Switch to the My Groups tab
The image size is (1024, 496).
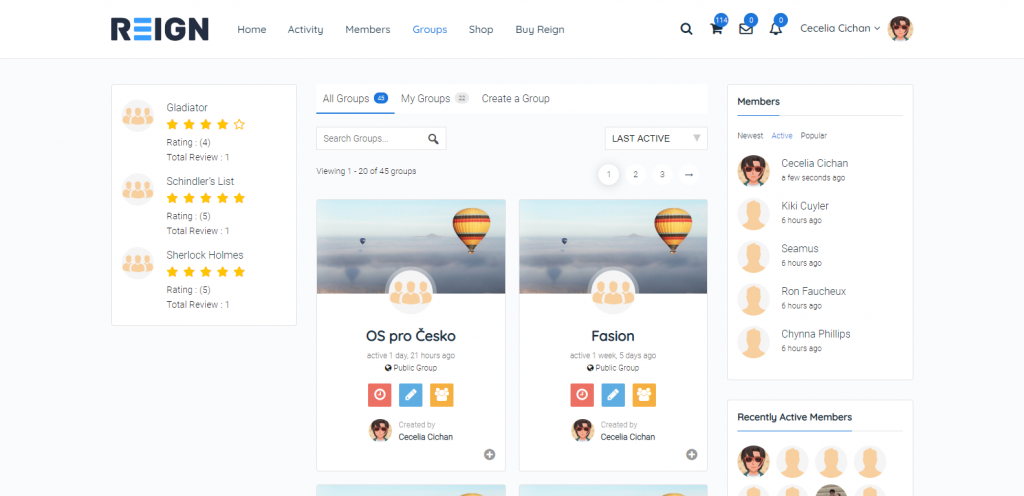point(435,99)
